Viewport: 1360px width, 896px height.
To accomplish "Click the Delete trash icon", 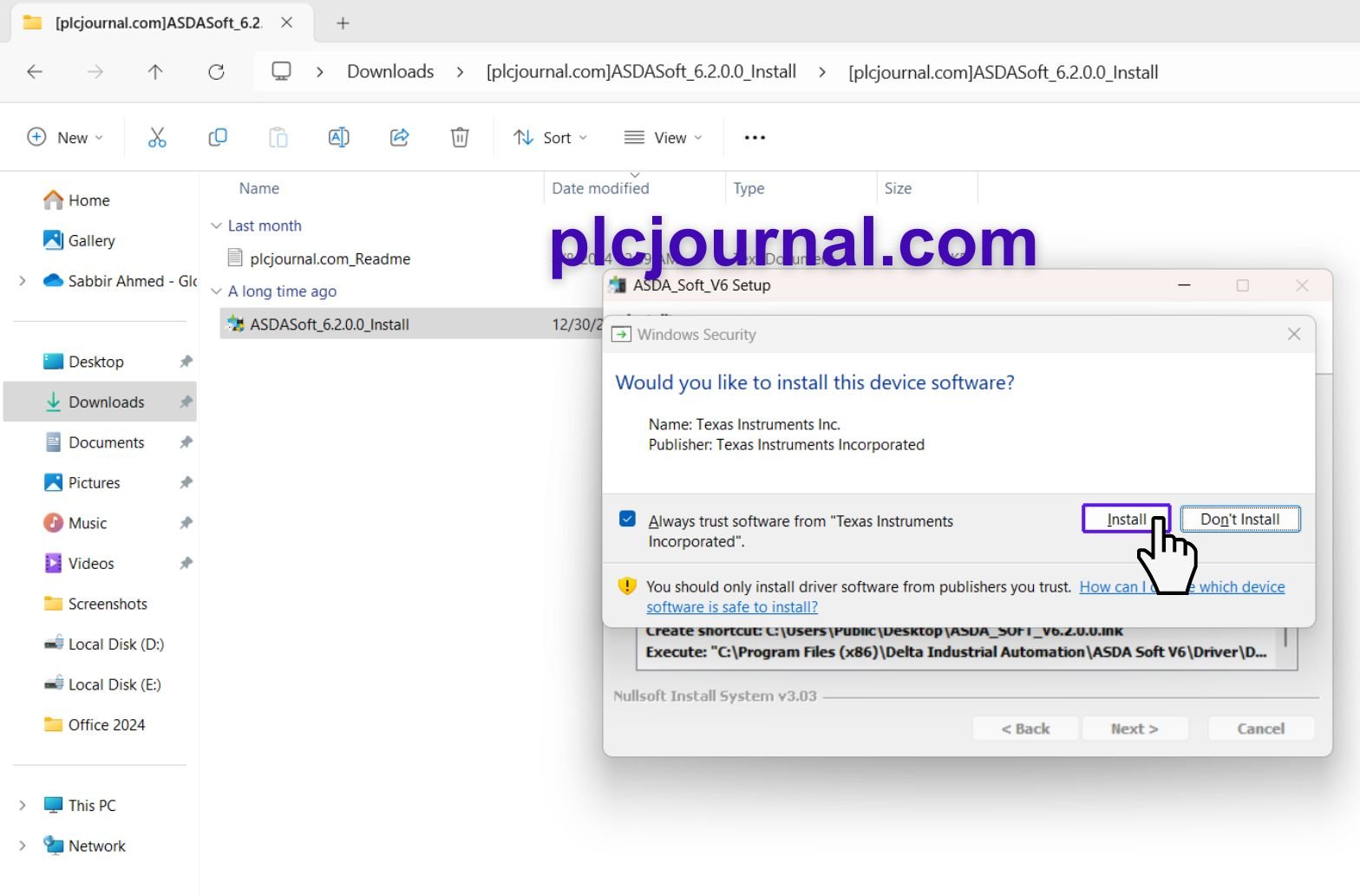I will click(x=460, y=137).
